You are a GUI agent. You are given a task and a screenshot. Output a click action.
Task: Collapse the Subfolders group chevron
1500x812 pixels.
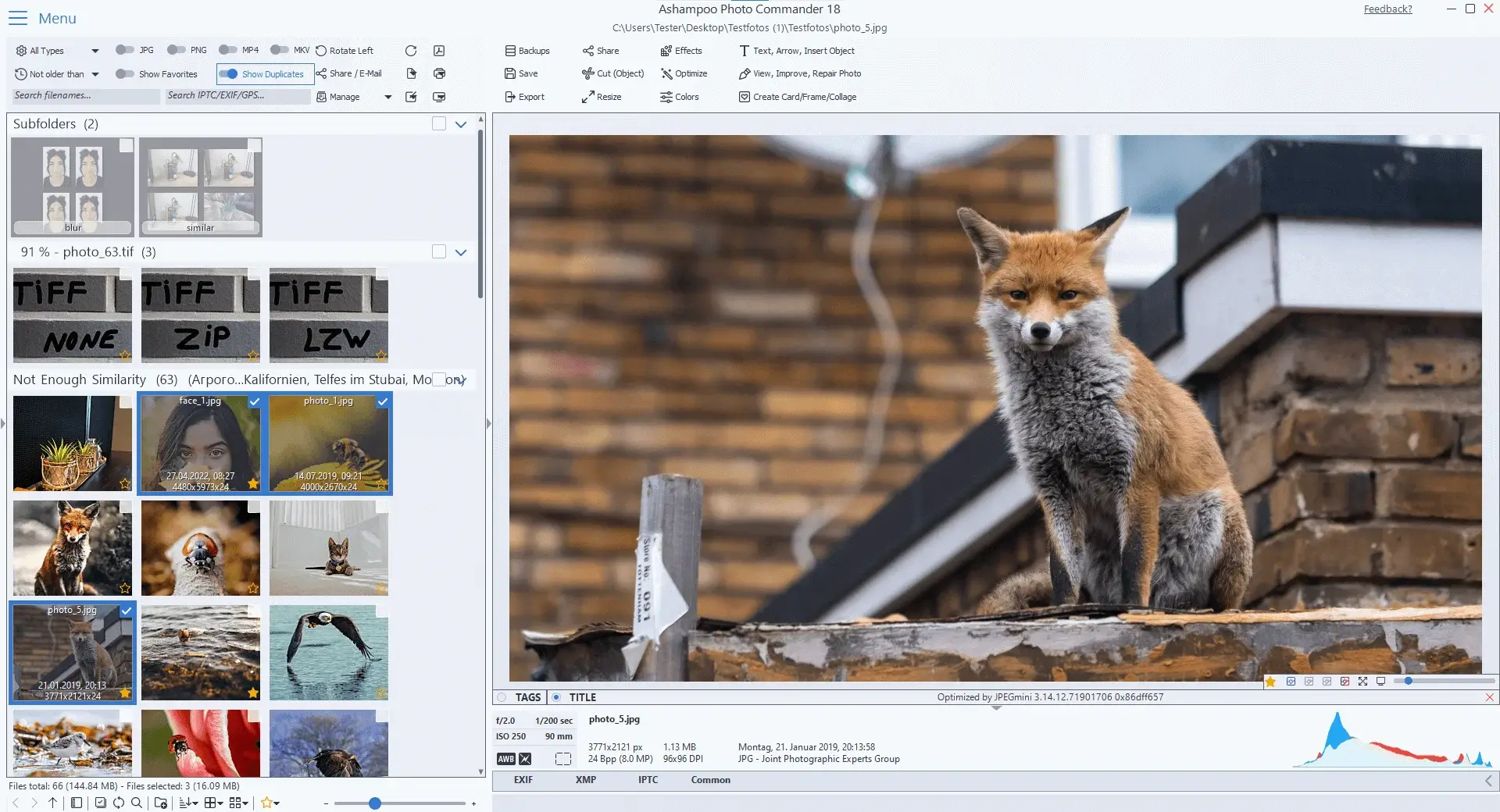click(x=460, y=124)
